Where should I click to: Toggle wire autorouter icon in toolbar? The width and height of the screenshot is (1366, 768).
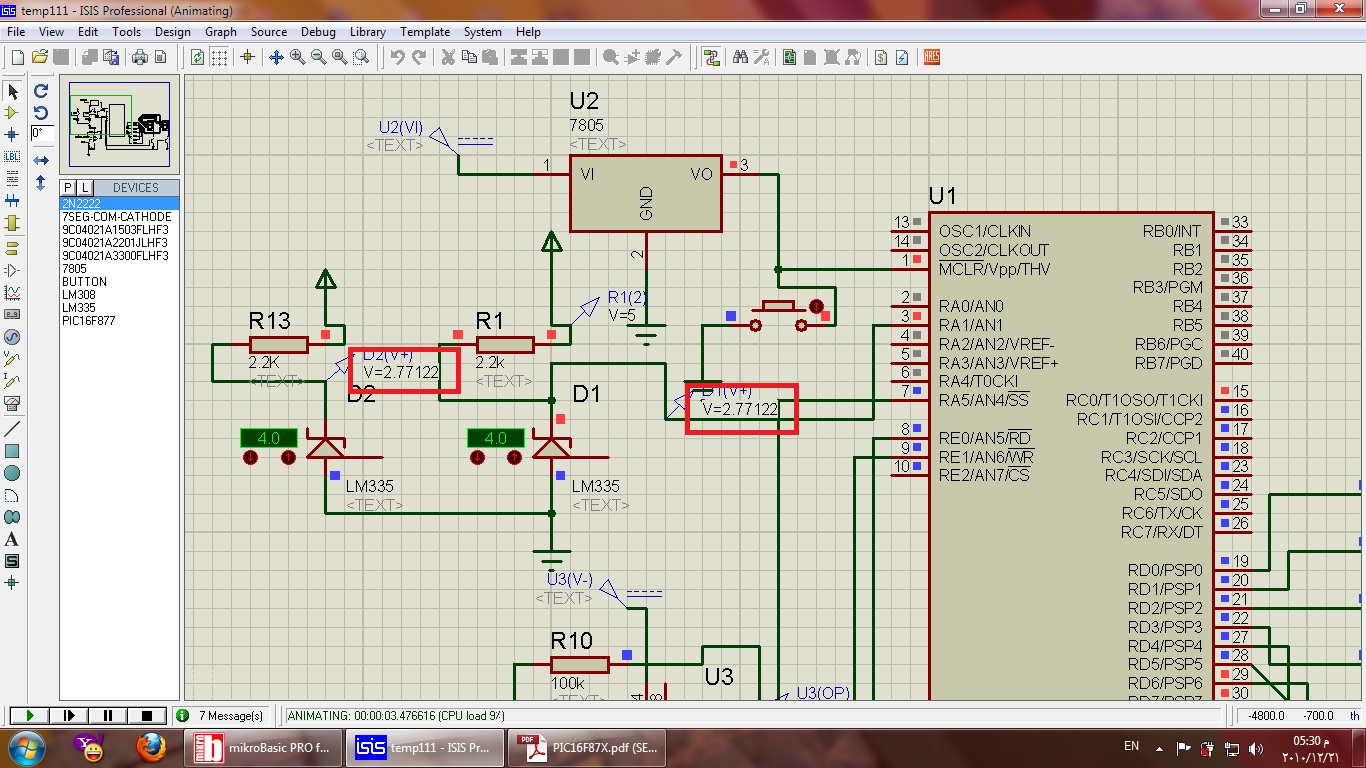point(711,58)
